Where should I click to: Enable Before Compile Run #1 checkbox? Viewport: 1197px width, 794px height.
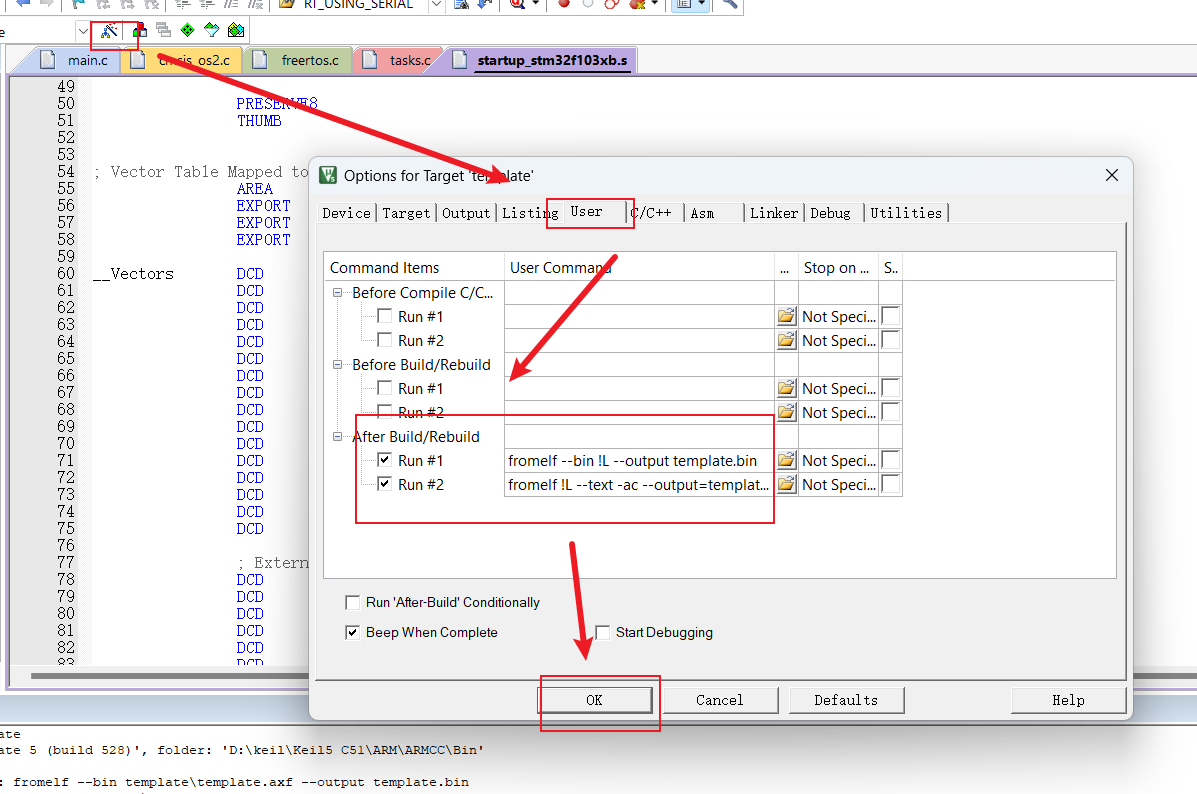(385, 315)
